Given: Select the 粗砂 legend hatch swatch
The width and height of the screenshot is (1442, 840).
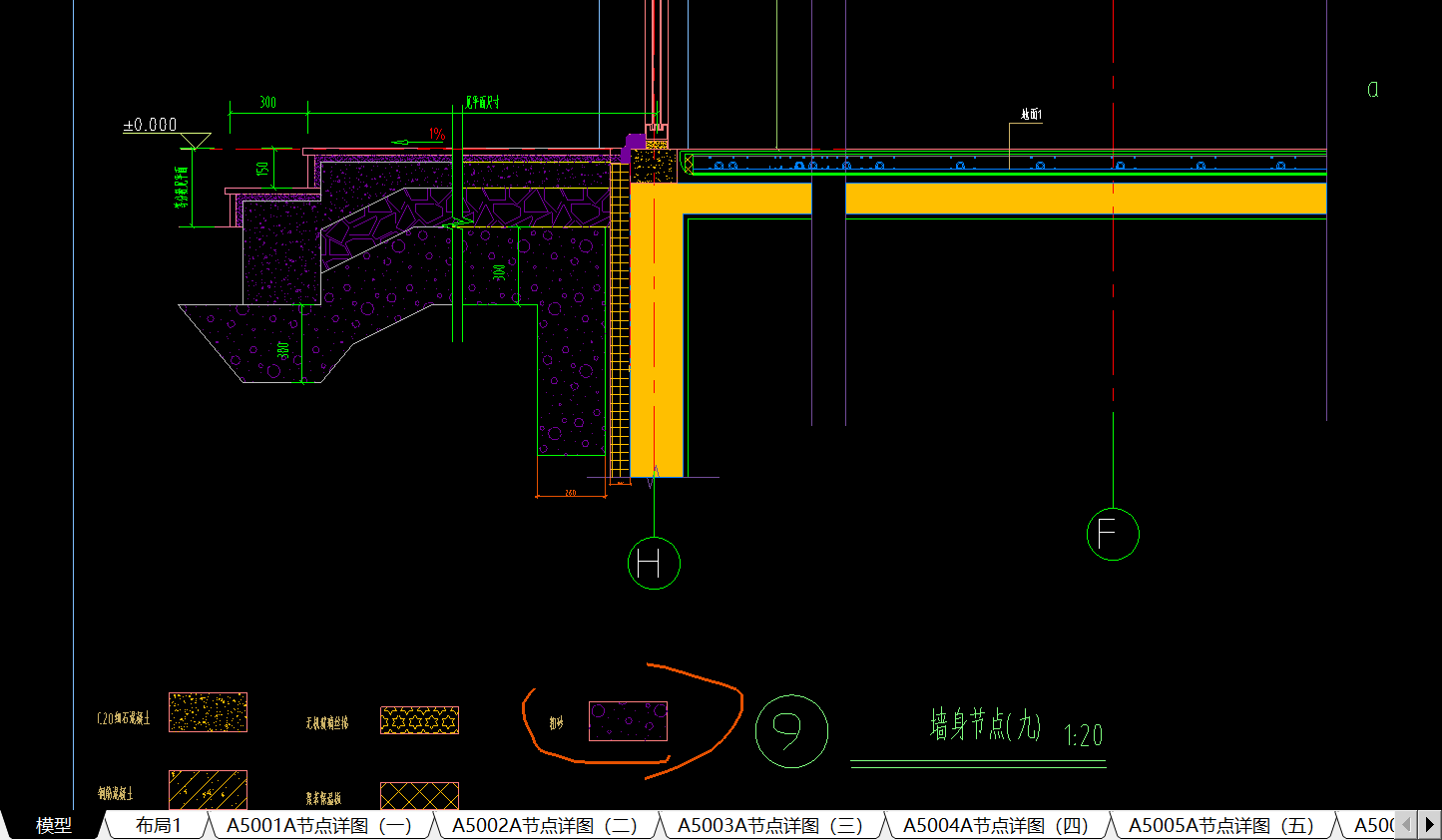Looking at the screenshot, I should click(628, 721).
